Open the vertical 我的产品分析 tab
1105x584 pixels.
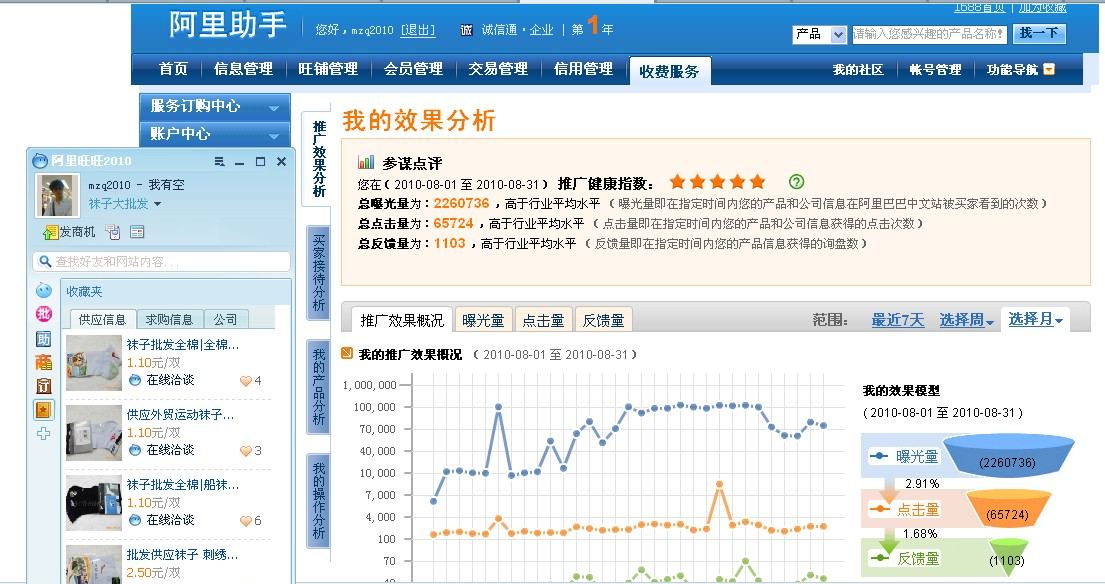point(319,387)
